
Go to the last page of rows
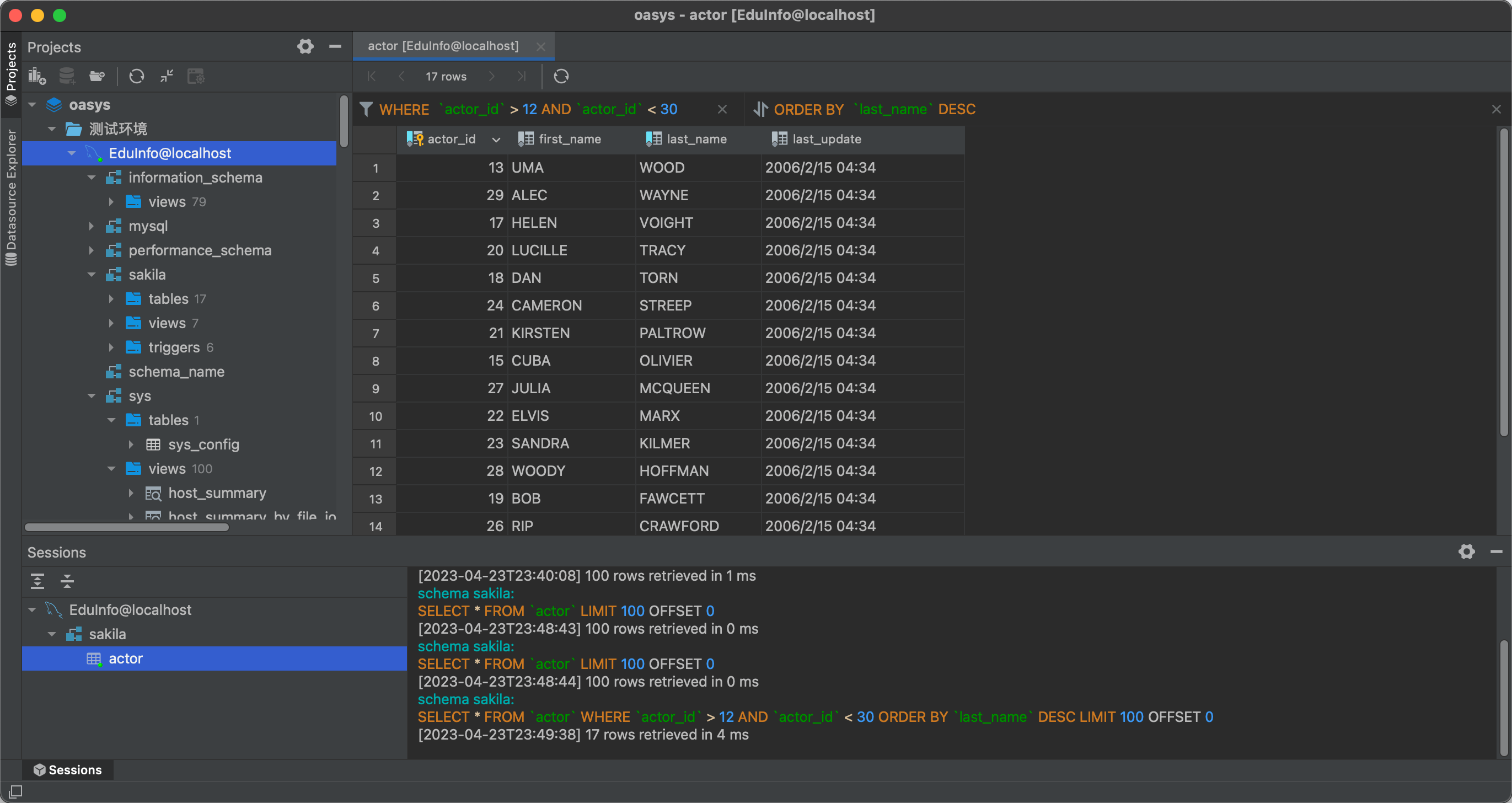coord(521,76)
